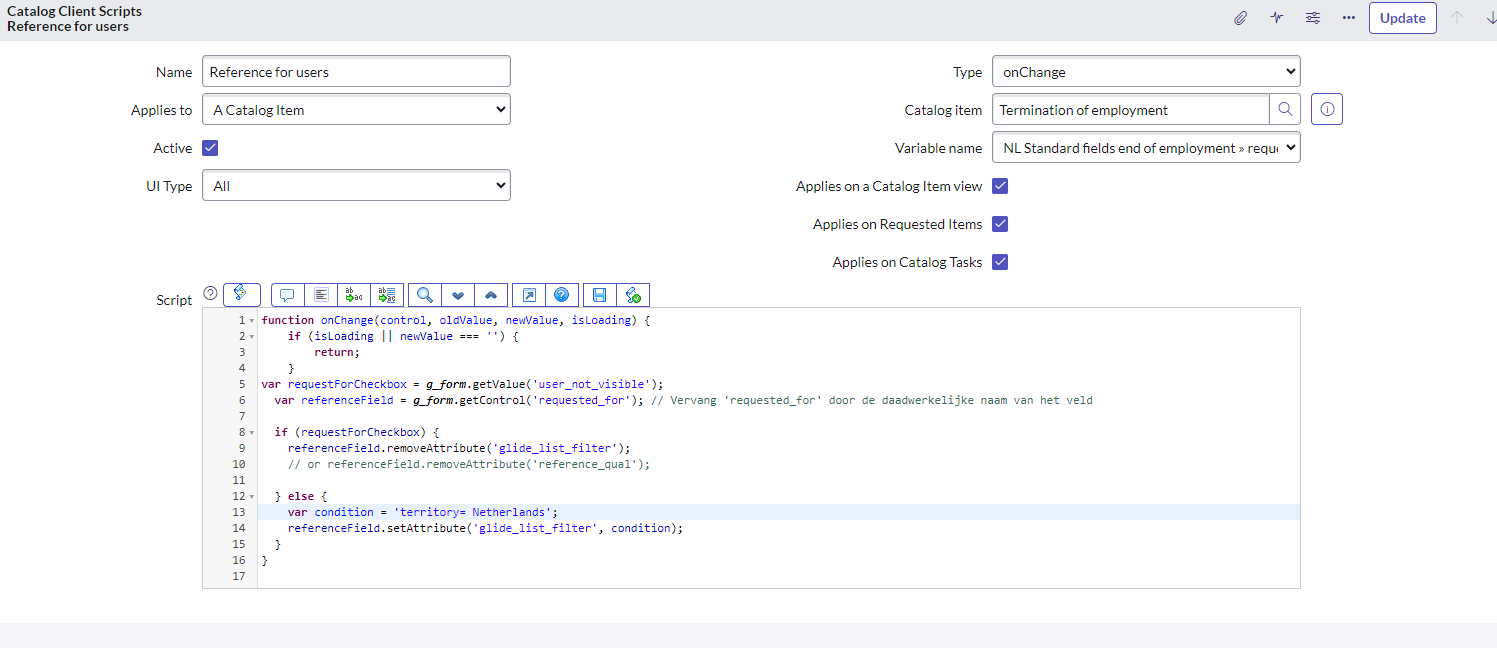Attach a file using the paperclip icon
The image size is (1497, 648).
tap(1240, 17)
